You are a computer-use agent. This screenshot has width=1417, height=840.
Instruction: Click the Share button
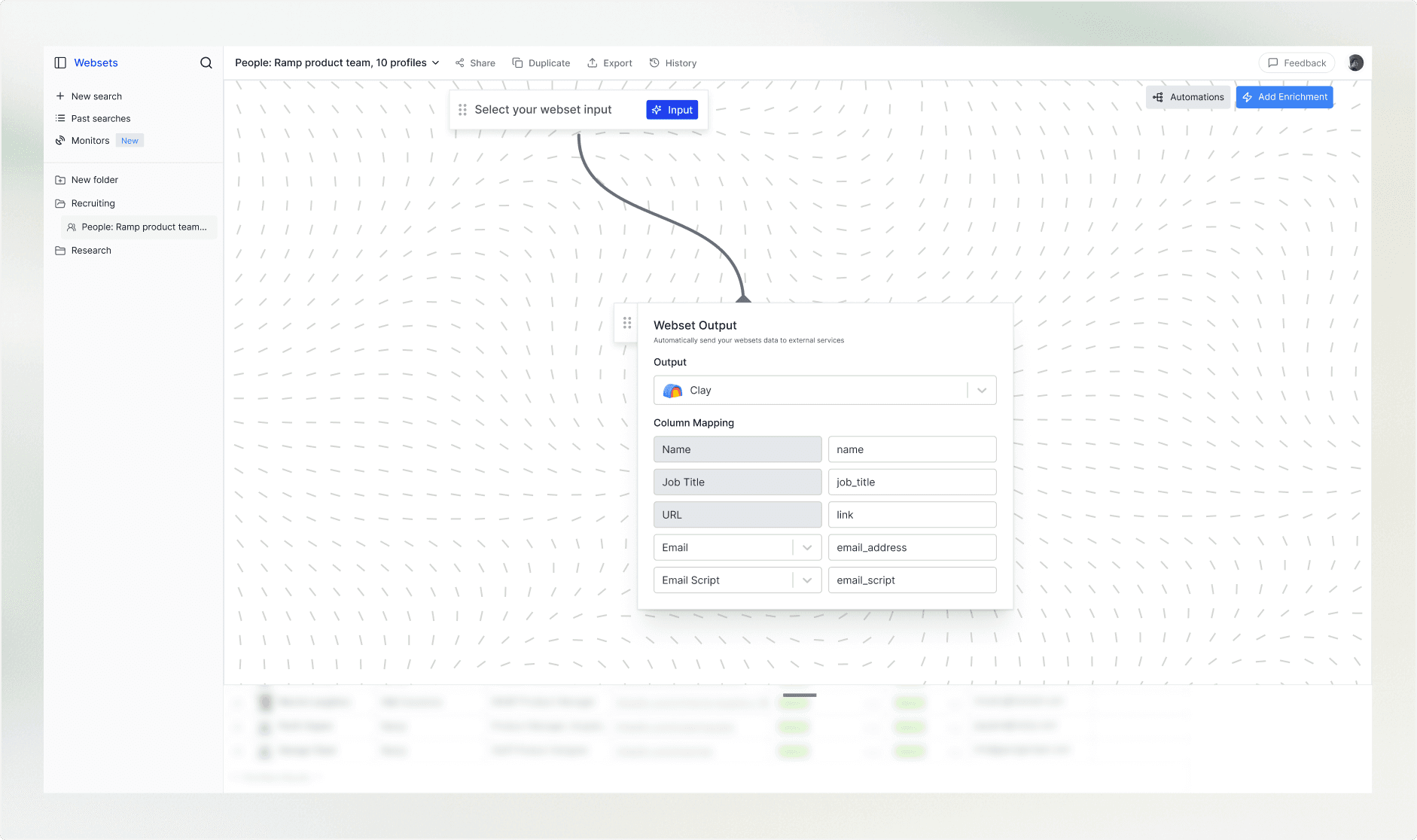475,63
